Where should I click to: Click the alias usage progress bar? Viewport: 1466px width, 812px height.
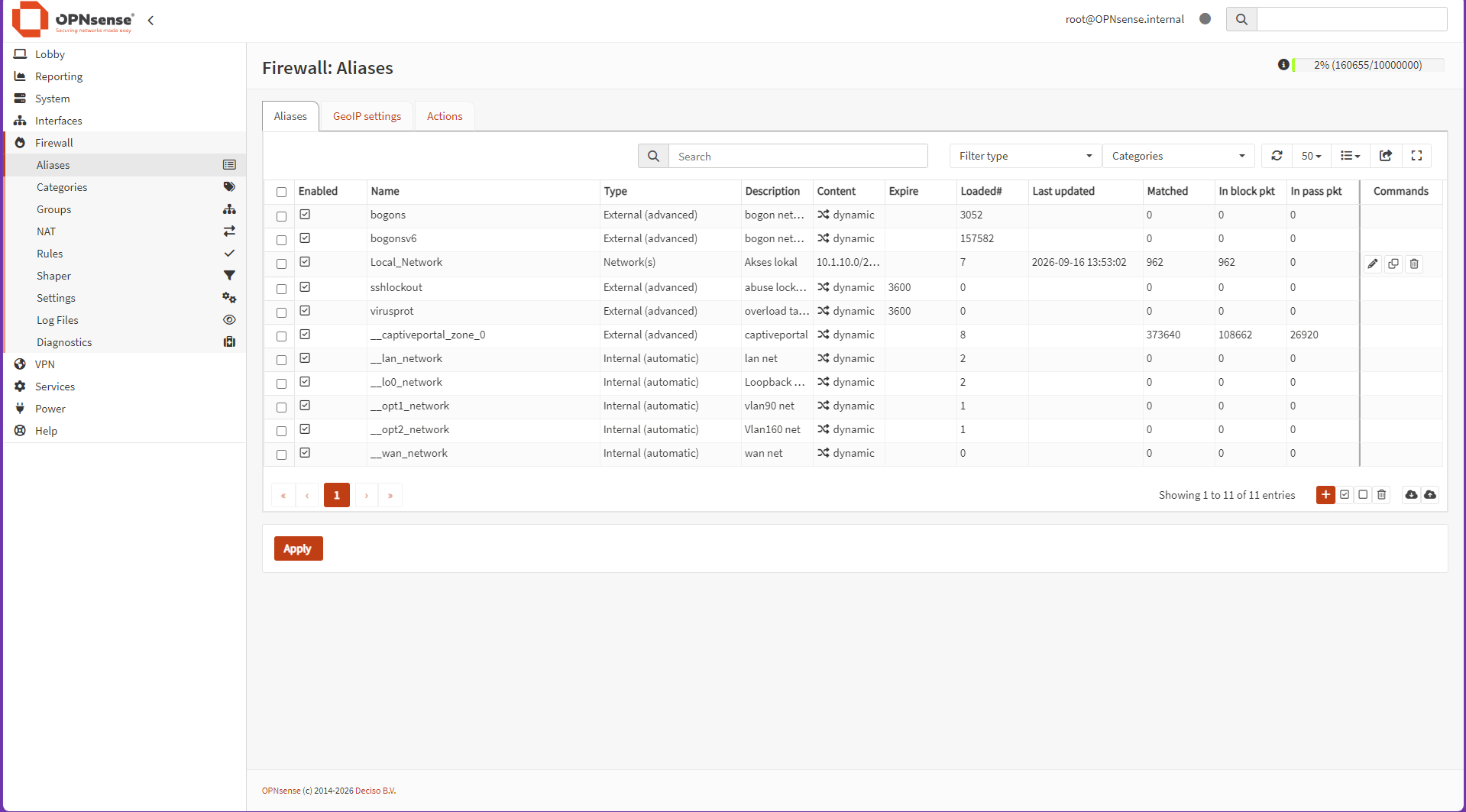click(1367, 65)
